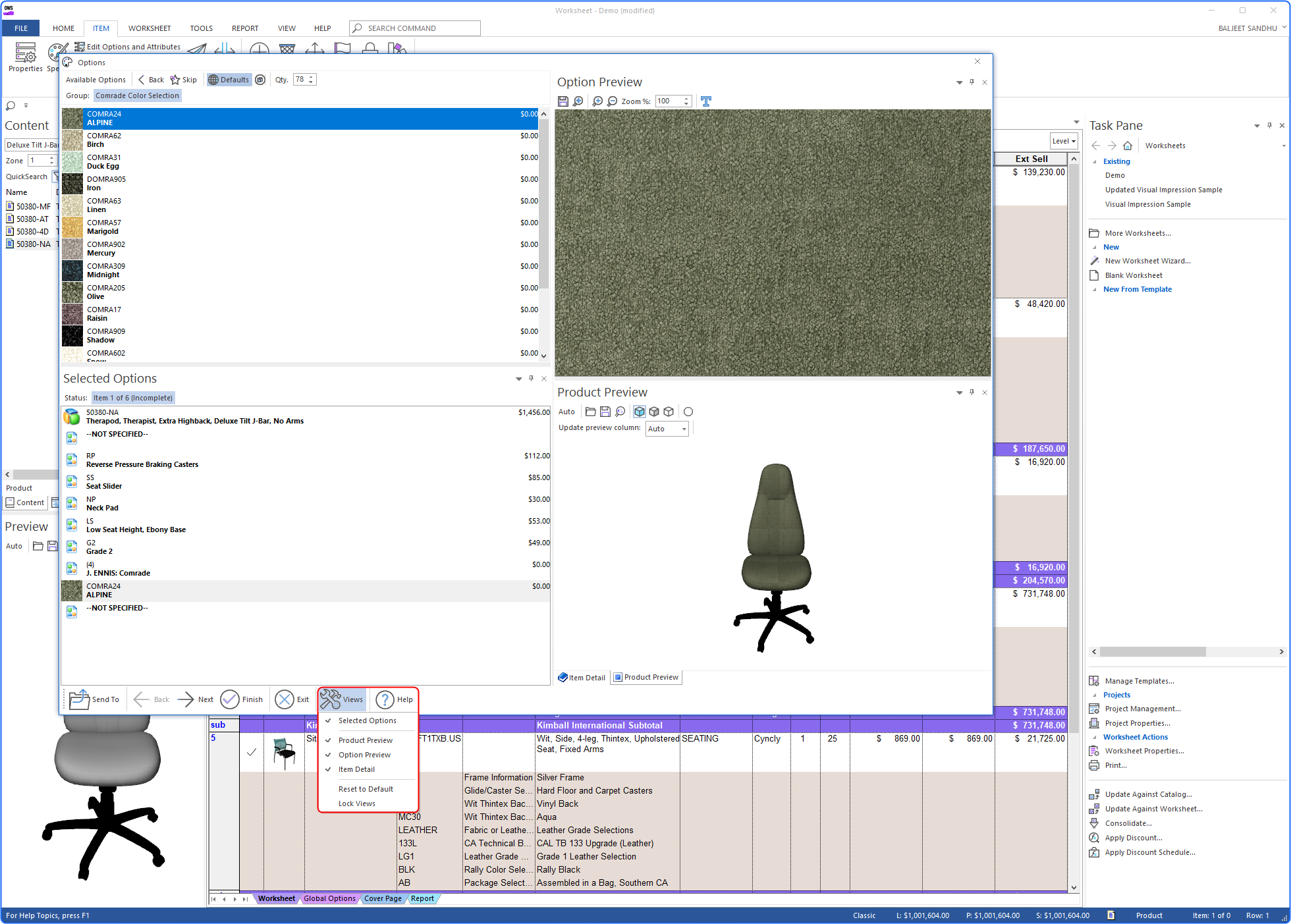
Task: Click the Skip star button
Action: coord(184,80)
